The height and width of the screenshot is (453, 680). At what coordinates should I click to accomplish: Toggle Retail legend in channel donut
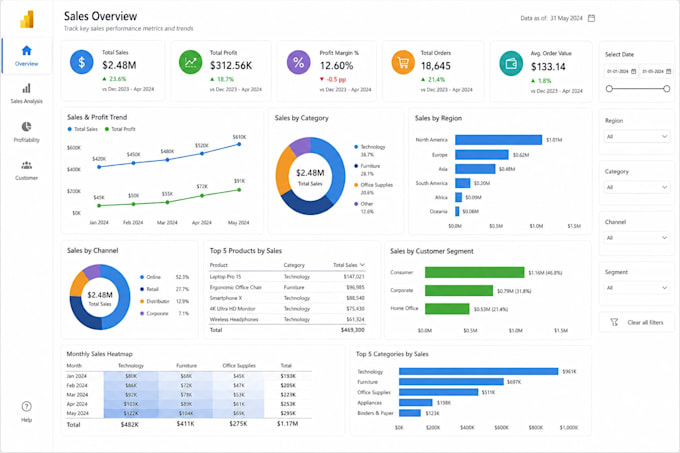149,289
